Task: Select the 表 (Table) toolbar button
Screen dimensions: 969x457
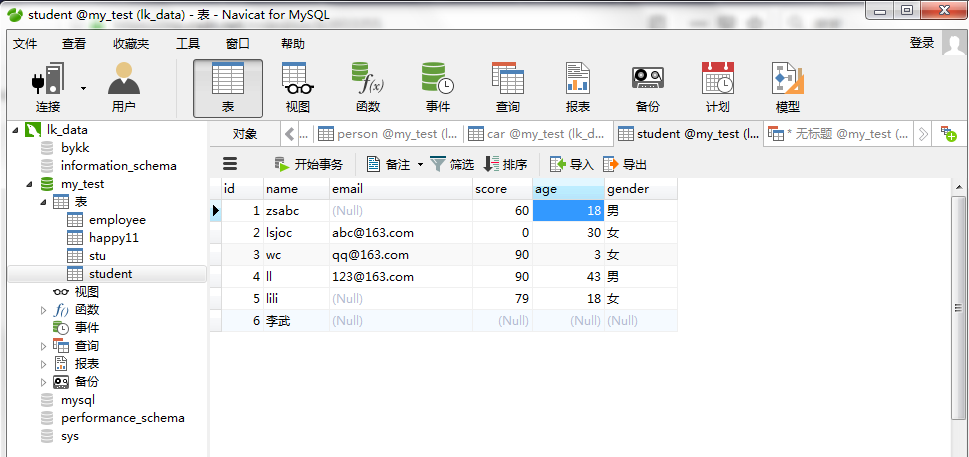Action: tap(228, 88)
